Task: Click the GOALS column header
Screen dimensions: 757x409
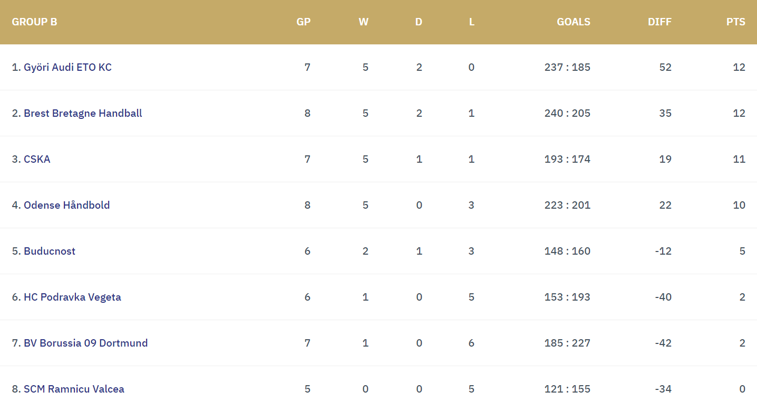Action: coord(573,21)
